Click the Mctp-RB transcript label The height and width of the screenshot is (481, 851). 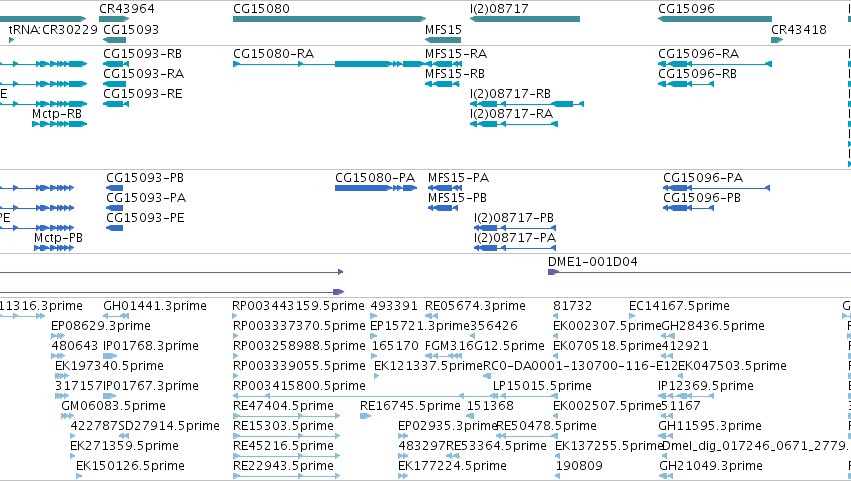click(x=56, y=113)
